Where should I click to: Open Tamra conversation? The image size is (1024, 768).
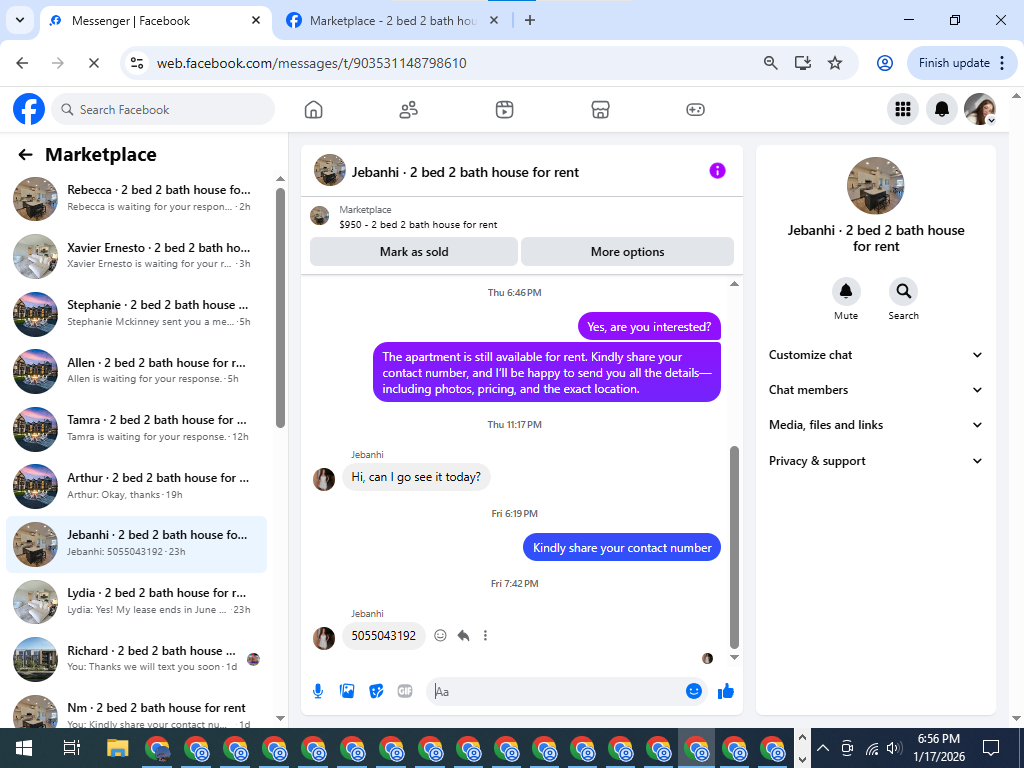137,428
